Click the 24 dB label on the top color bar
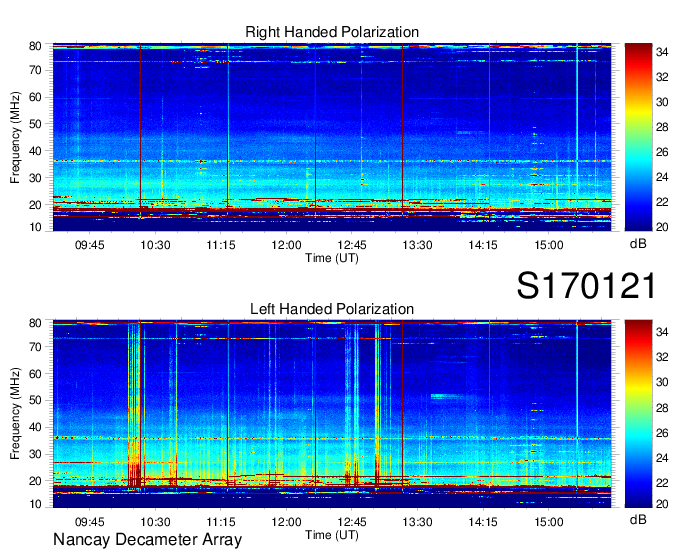 pos(662,177)
